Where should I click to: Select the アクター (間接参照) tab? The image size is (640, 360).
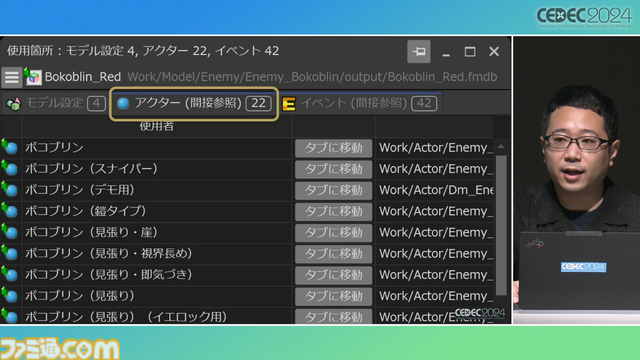tap(194, 104)
